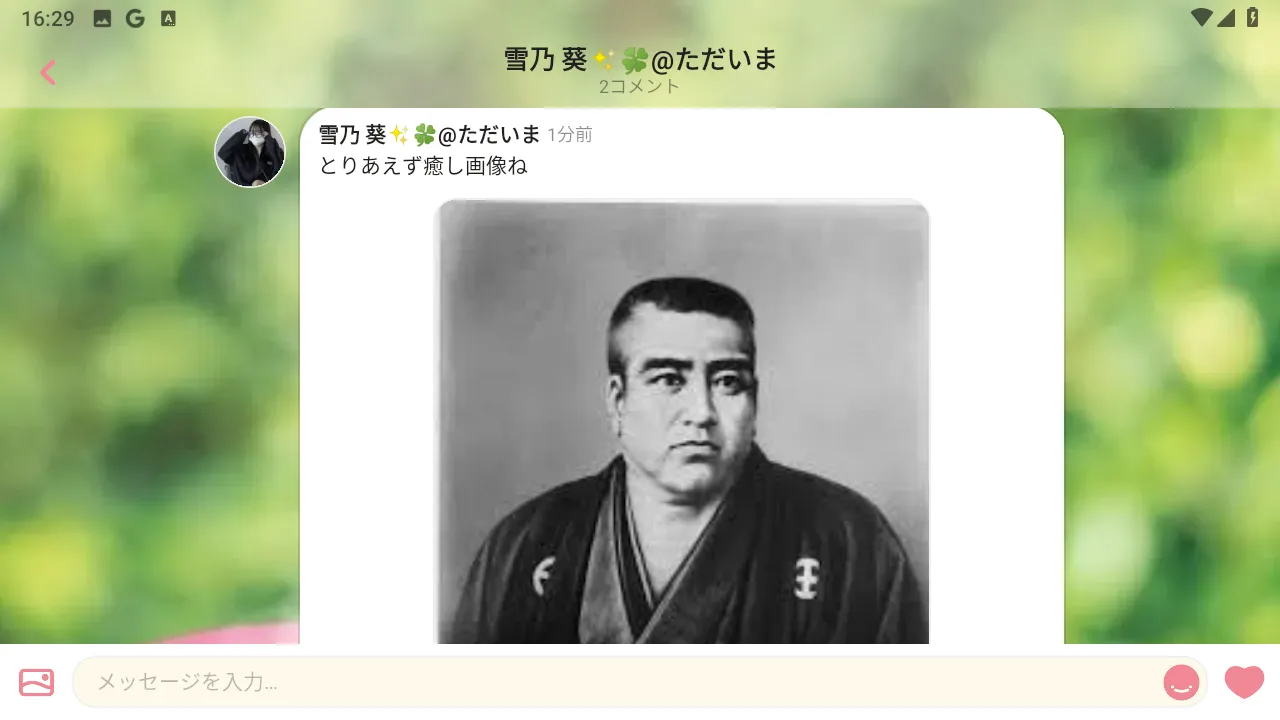1280x720 pixels.
Task: Open the posted black-and-white portrait image
Action: pyautogui.click(x=682, y=421)
